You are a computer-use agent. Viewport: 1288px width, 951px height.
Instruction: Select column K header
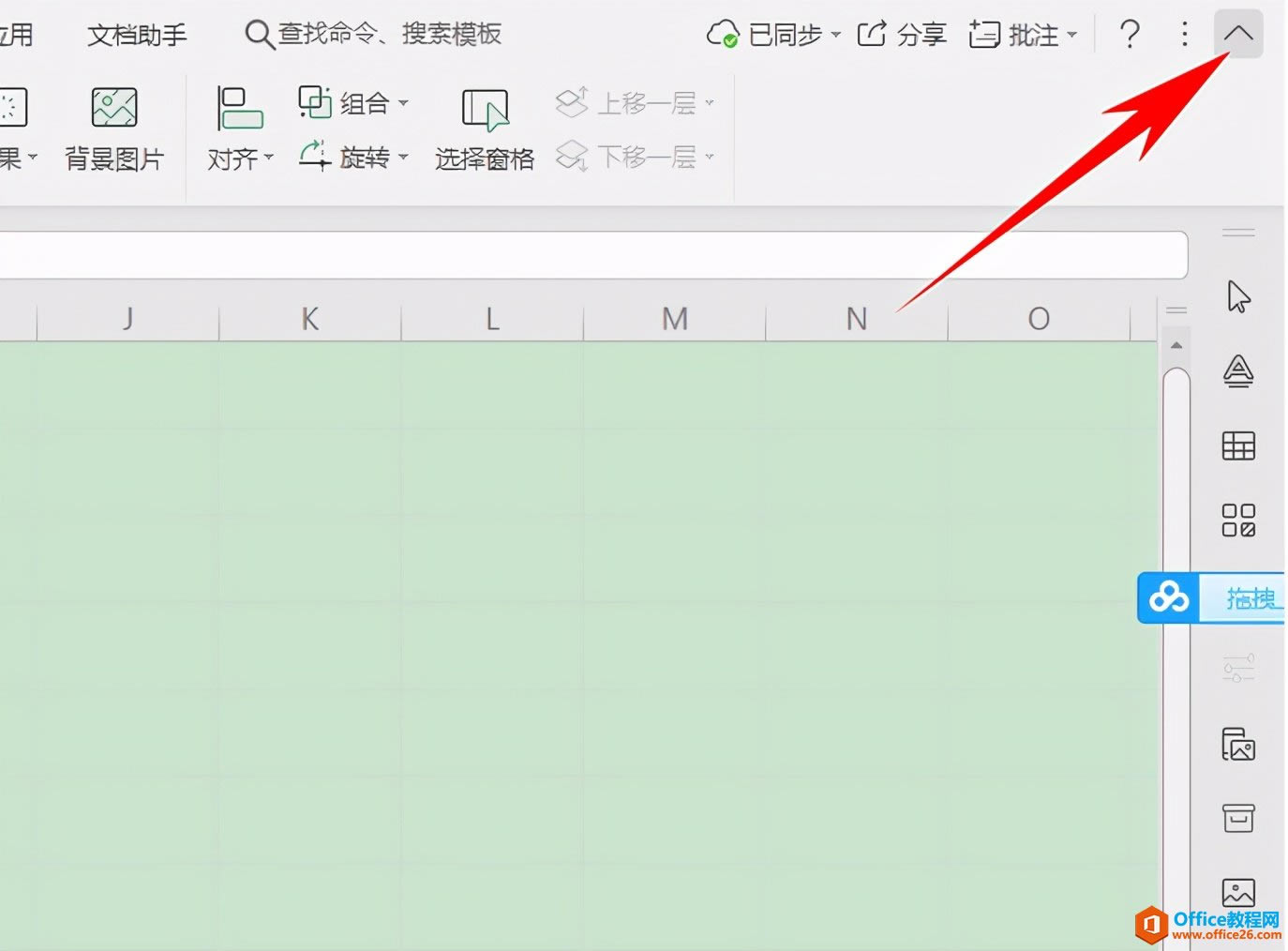click(309, 319)
